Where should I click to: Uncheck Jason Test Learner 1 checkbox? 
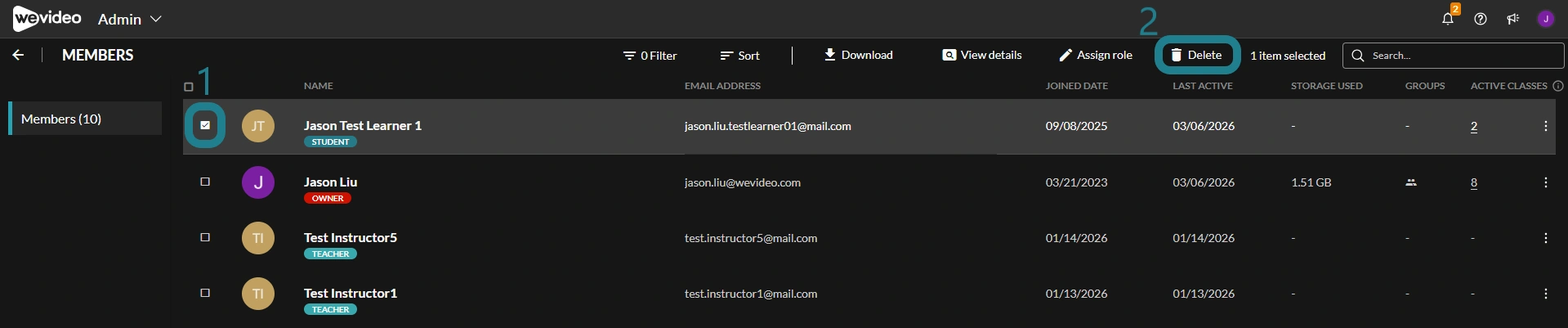205,125
